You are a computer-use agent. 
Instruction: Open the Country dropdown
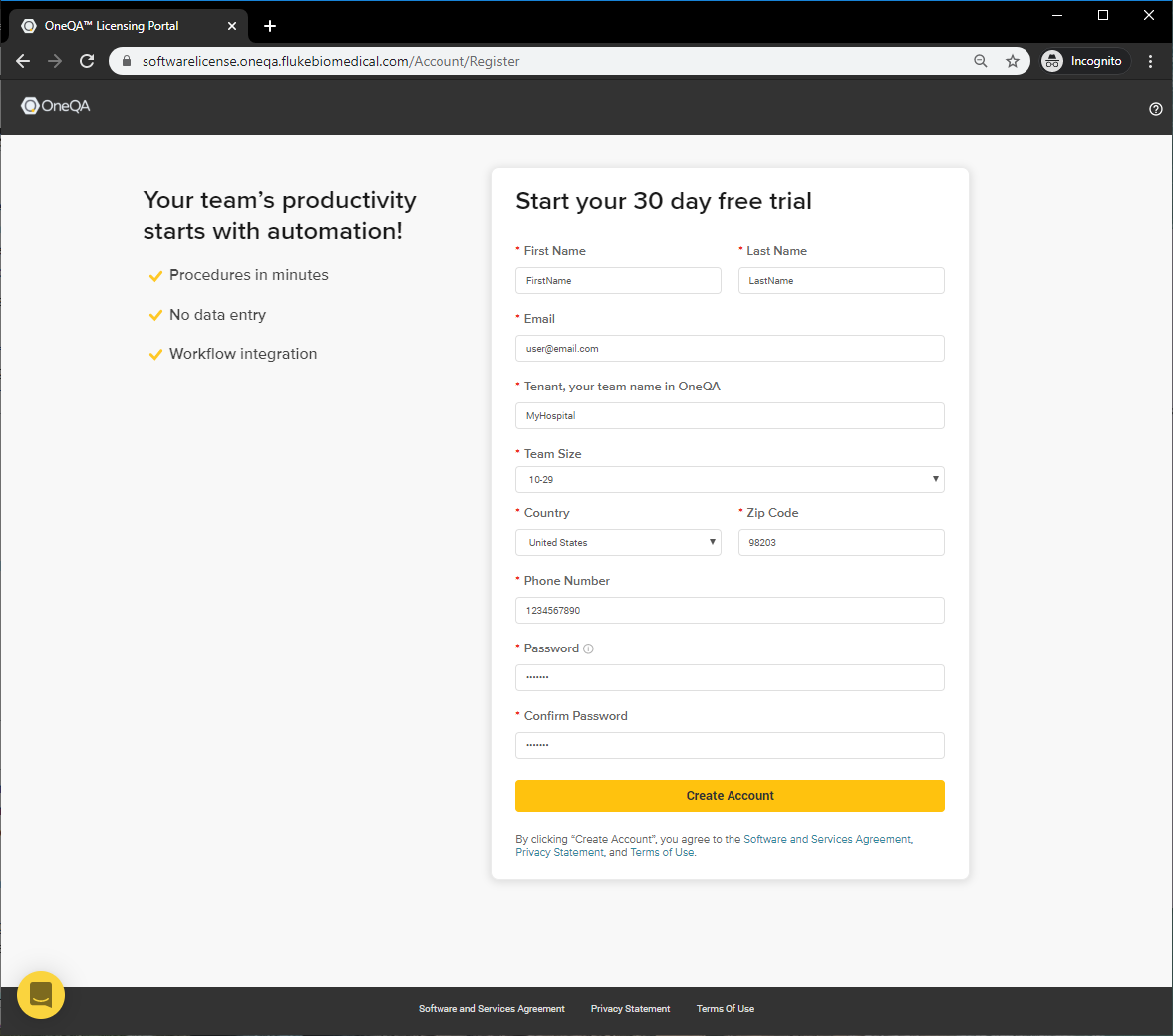[618, 542]
